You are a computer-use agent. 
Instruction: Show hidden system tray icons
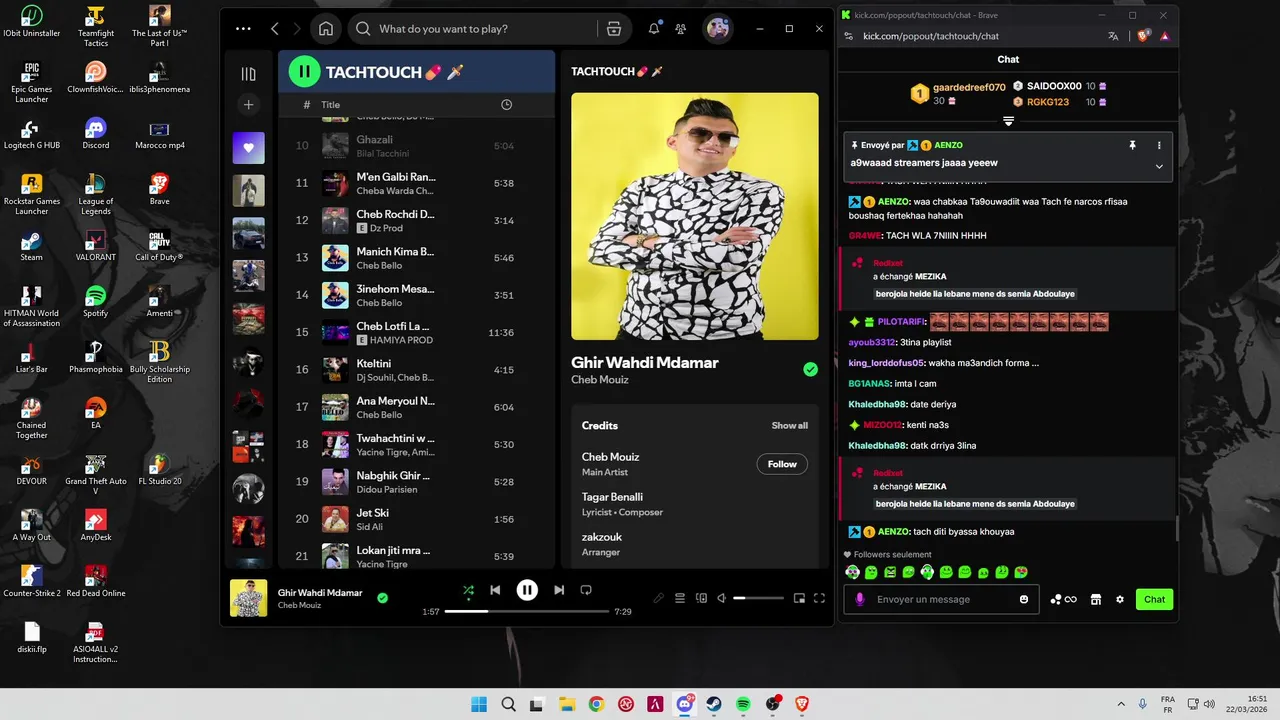point(1120,704)
